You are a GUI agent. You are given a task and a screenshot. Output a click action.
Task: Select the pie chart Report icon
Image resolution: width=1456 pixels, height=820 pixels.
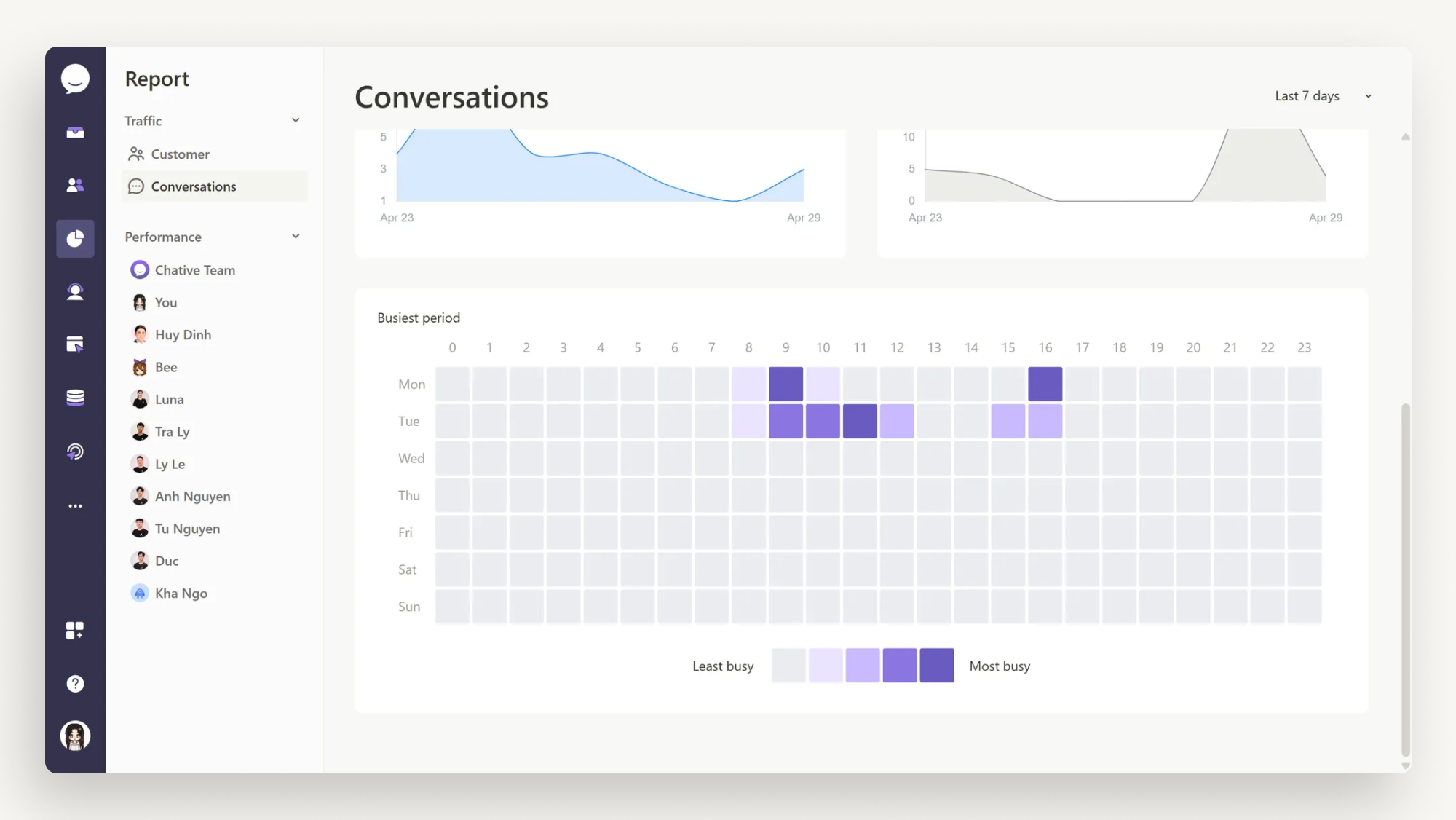(x=75, y=239)
